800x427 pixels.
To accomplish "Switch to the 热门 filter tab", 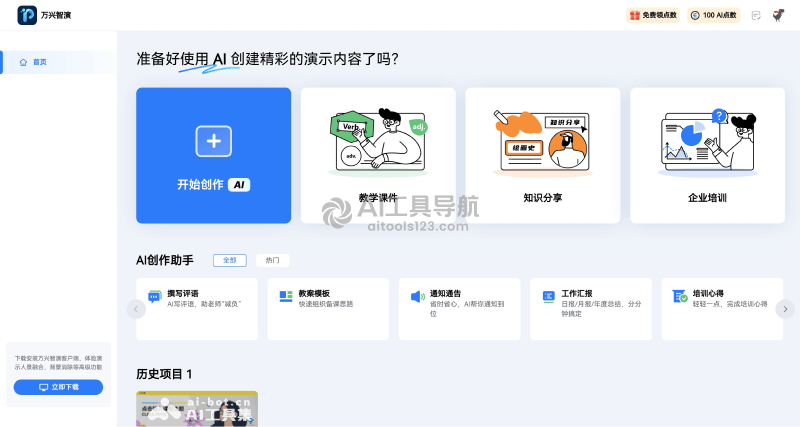I will click(272, 260).
